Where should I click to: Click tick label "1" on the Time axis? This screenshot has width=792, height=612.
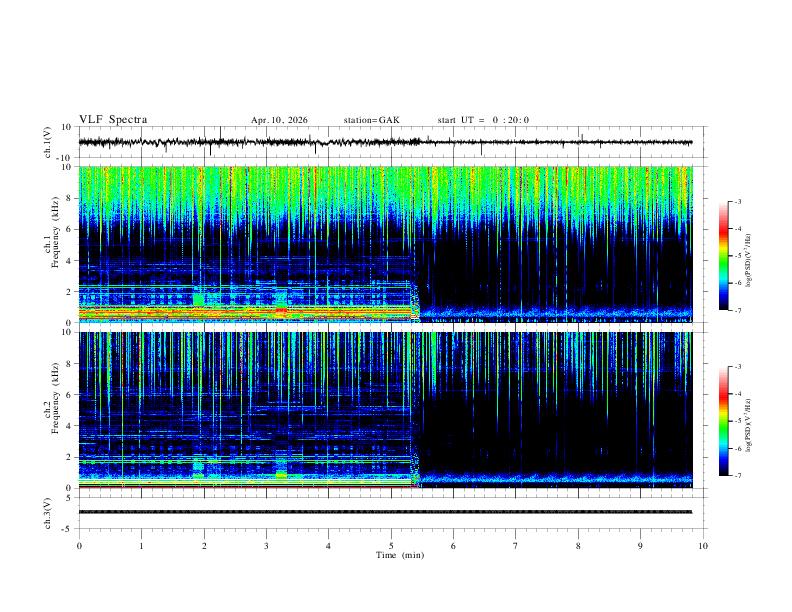(141, 546)
